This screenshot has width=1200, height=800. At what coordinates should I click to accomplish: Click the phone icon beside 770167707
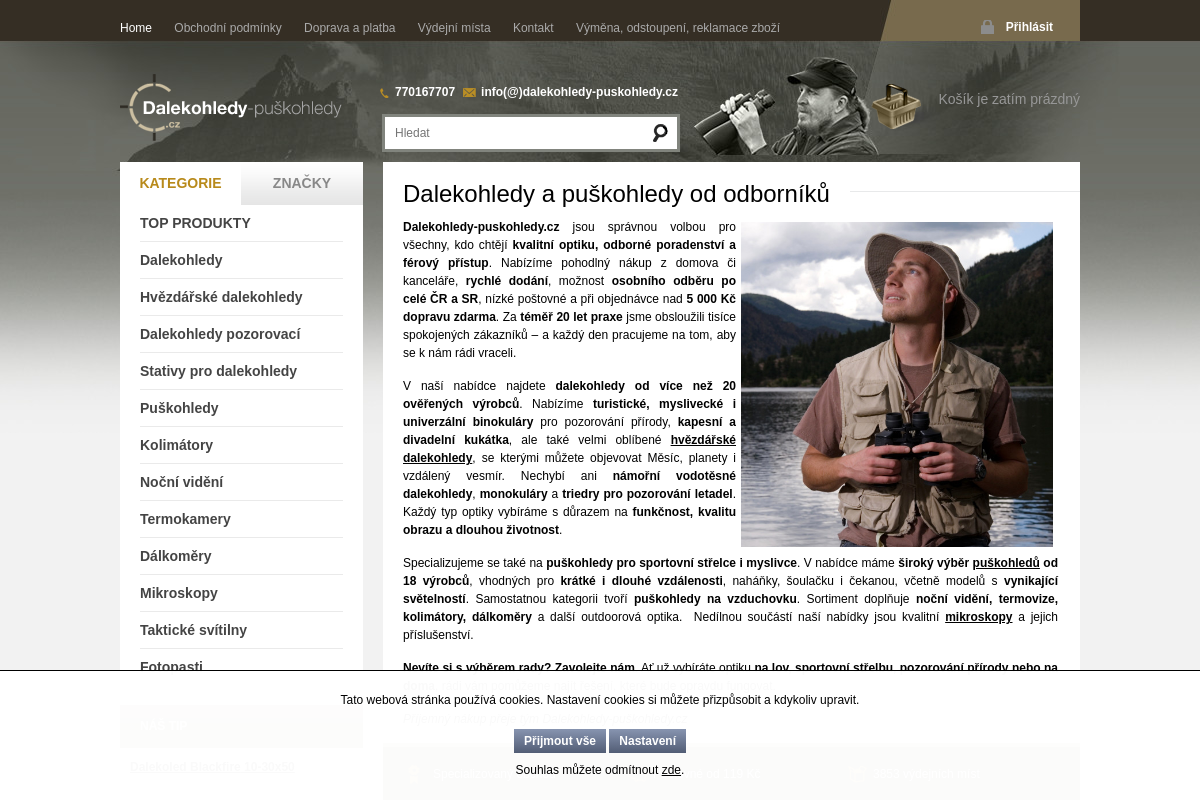tap(384, 93)
